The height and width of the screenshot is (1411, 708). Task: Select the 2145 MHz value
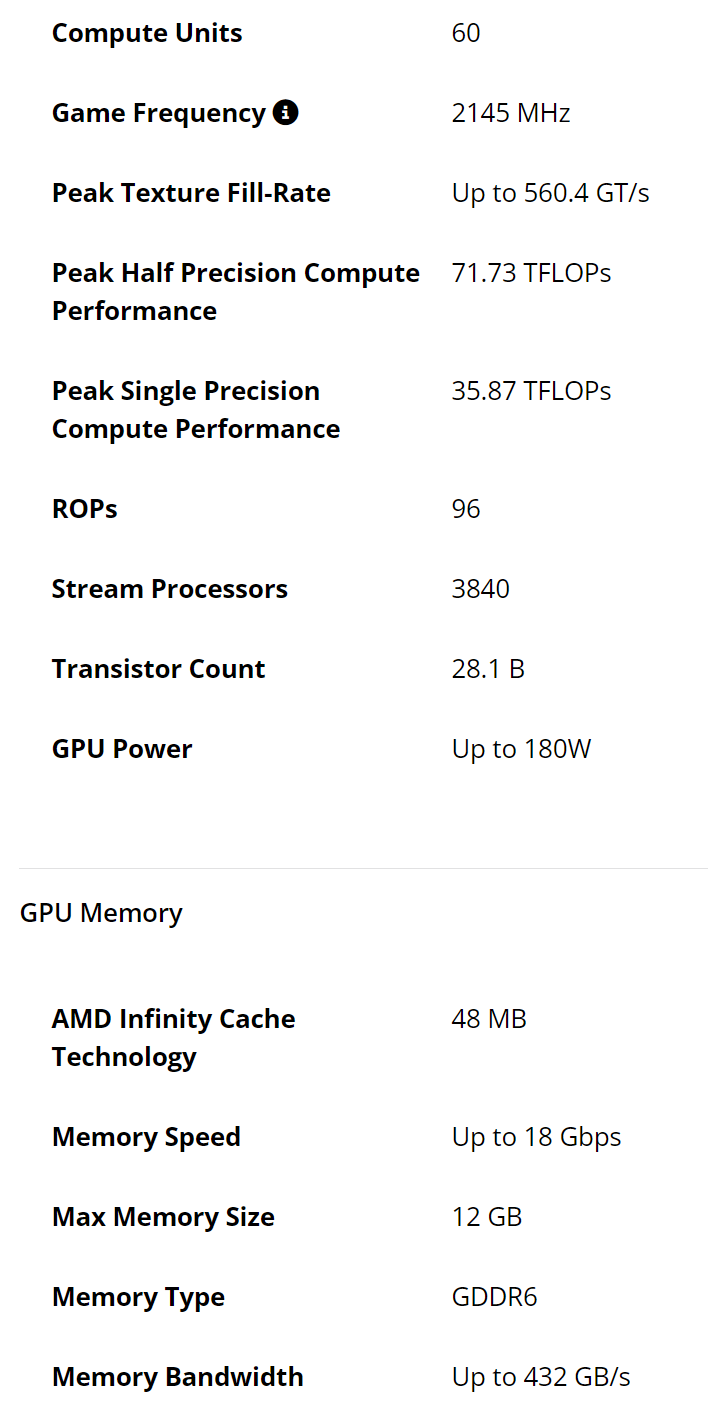tap(511, 113)
